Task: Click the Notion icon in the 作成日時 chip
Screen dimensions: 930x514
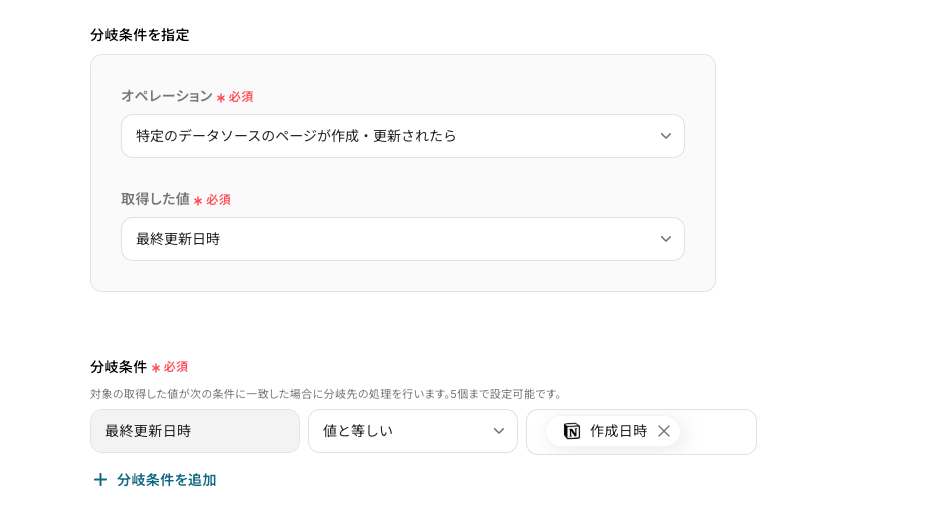Action: 572,431
